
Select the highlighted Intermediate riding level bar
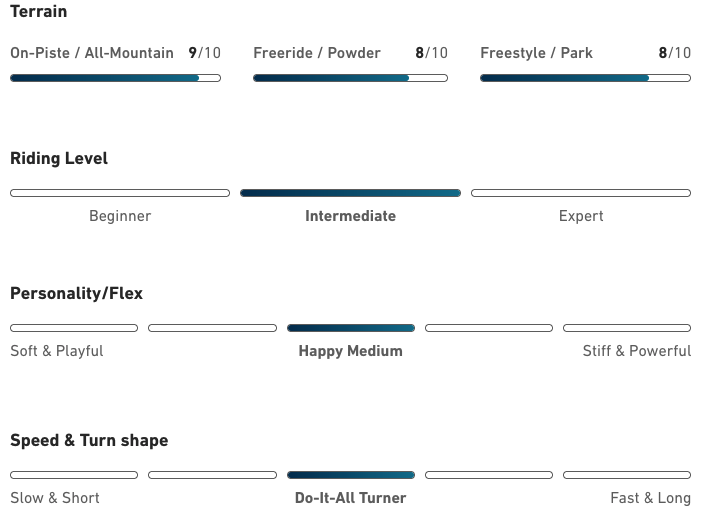click(x=350, y=193)
